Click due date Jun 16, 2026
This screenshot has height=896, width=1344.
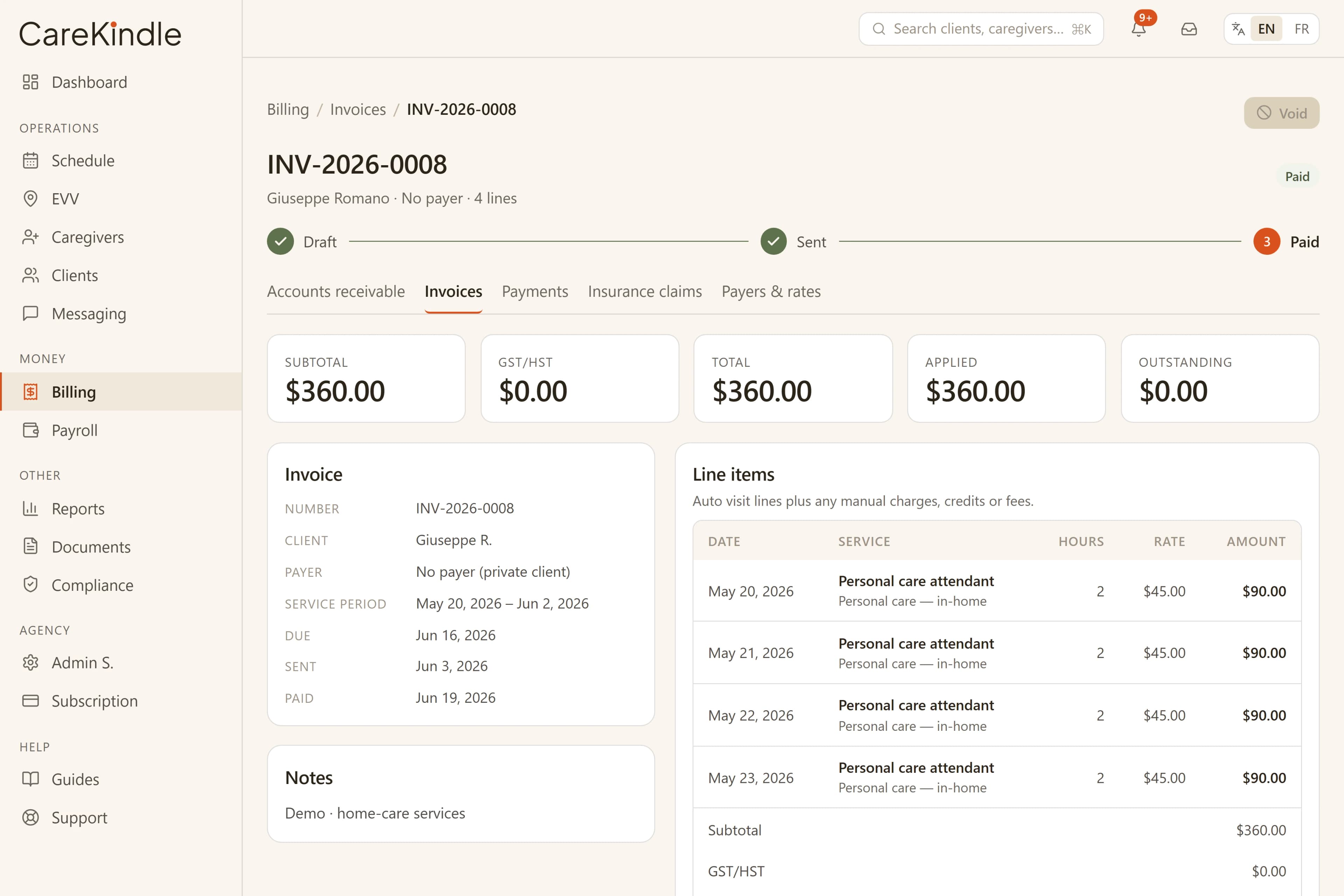click(455, 636)
